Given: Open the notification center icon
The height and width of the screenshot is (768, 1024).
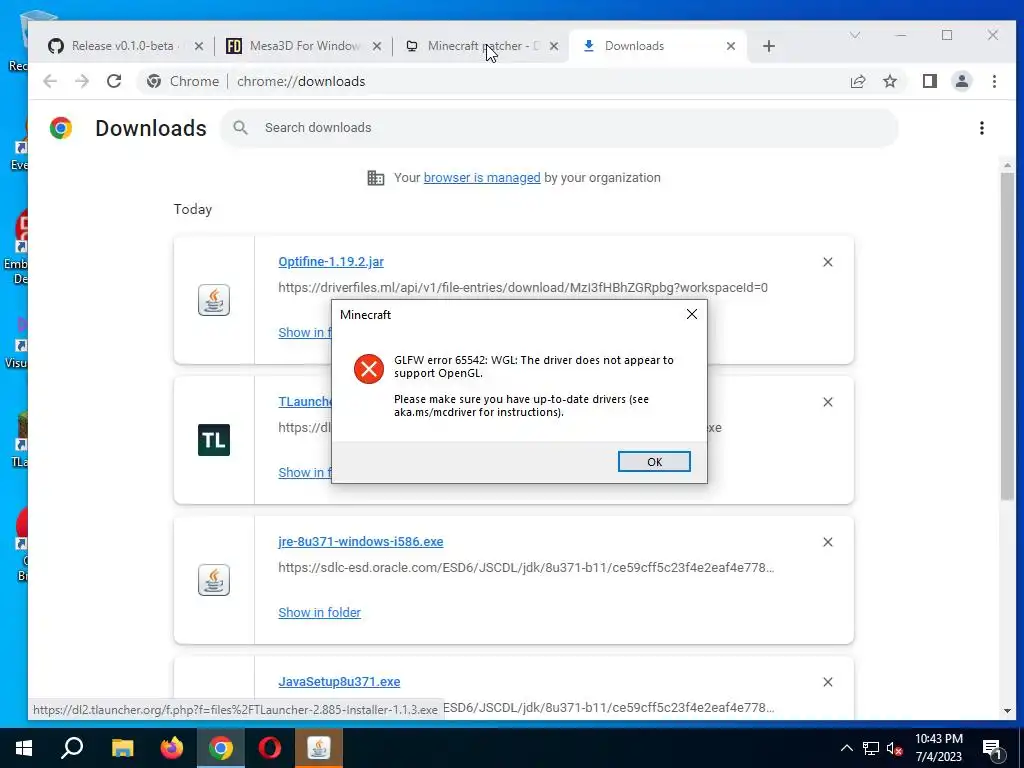Looking at the screenshot, I should 992,749.
